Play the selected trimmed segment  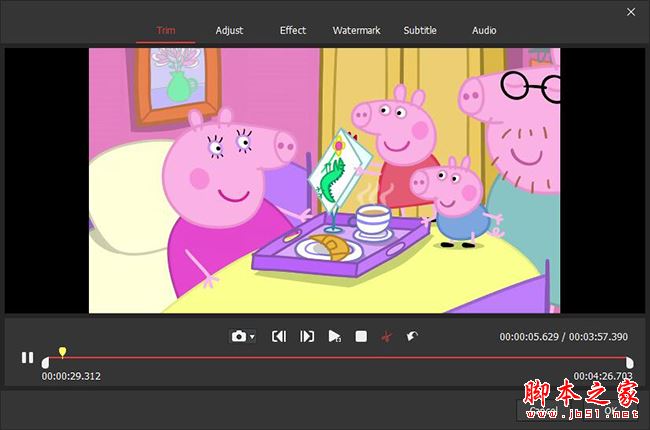pyautogui.click(x=335, y=336)
